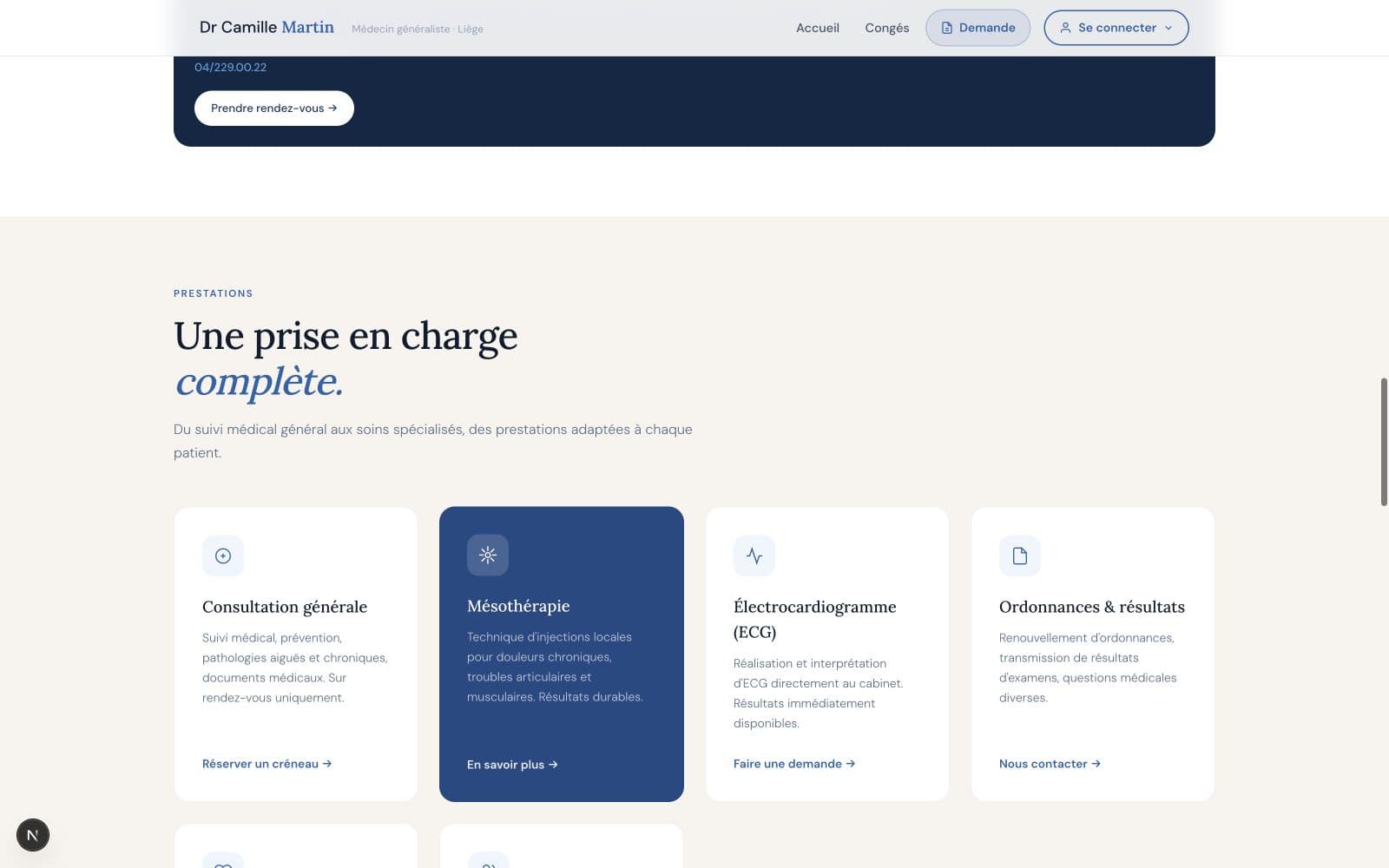Click the Dr Camille Martin site logo
Screen dimensions: 1389x868
(x=267, y=28)
